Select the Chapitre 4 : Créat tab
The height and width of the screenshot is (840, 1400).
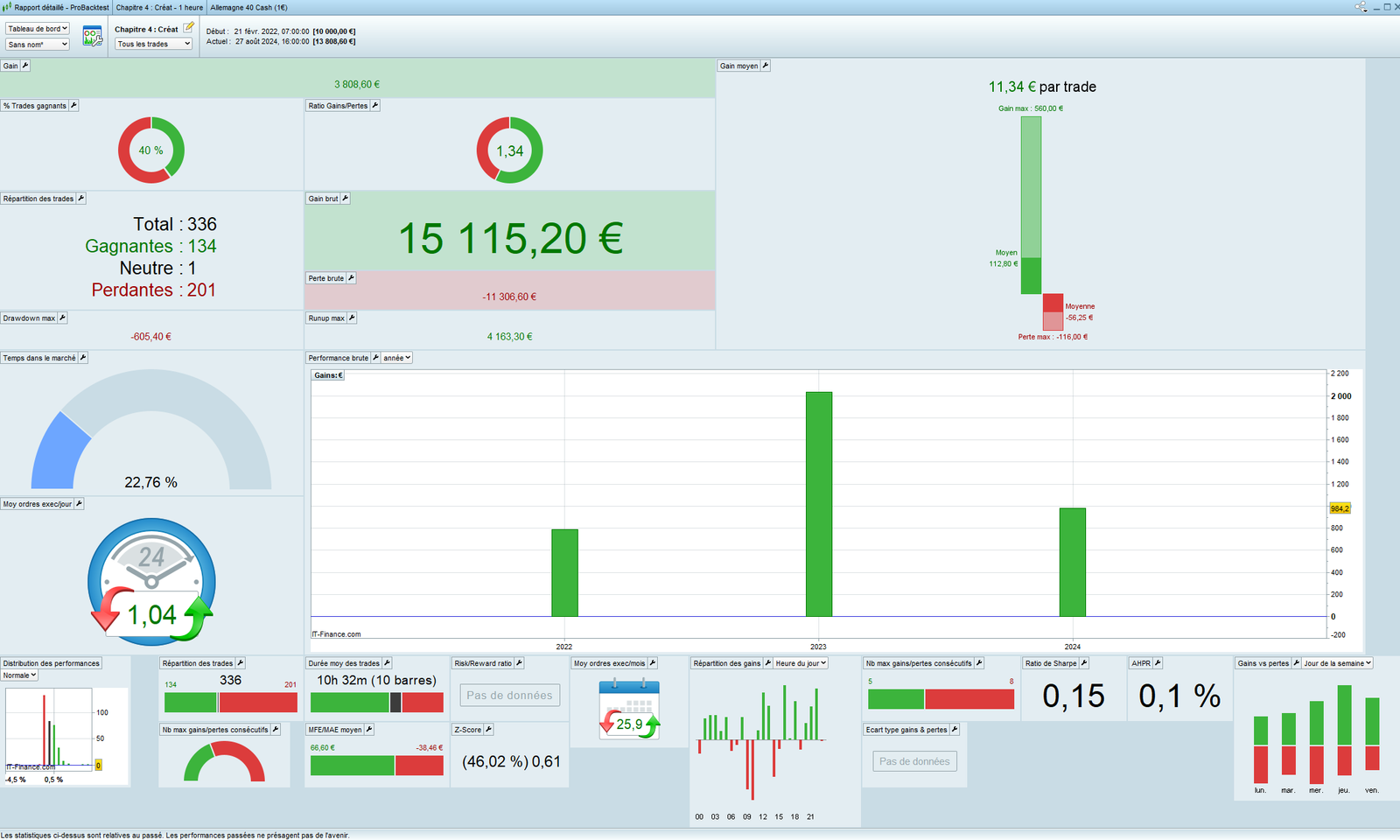(159, 7)
